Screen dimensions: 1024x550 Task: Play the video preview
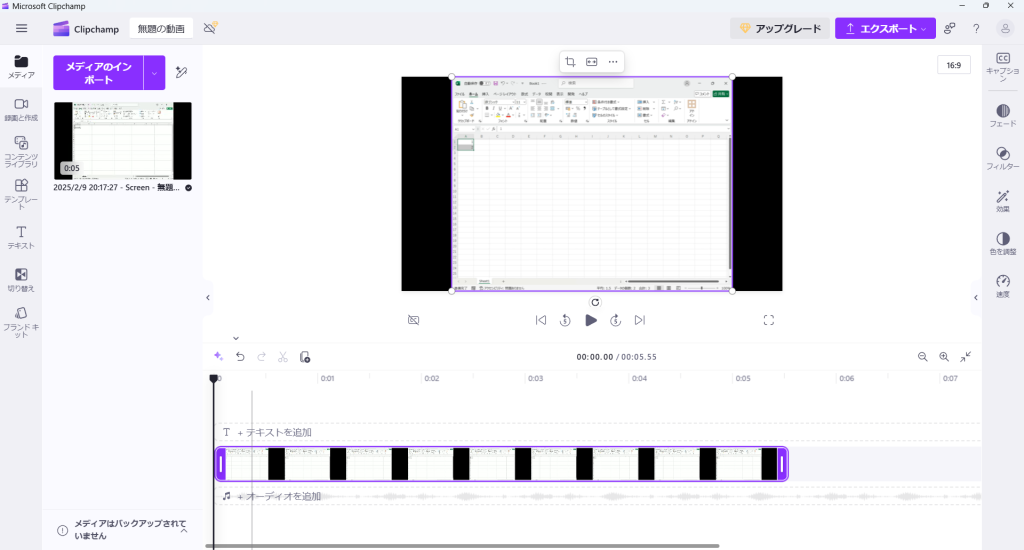click(591, 320)
